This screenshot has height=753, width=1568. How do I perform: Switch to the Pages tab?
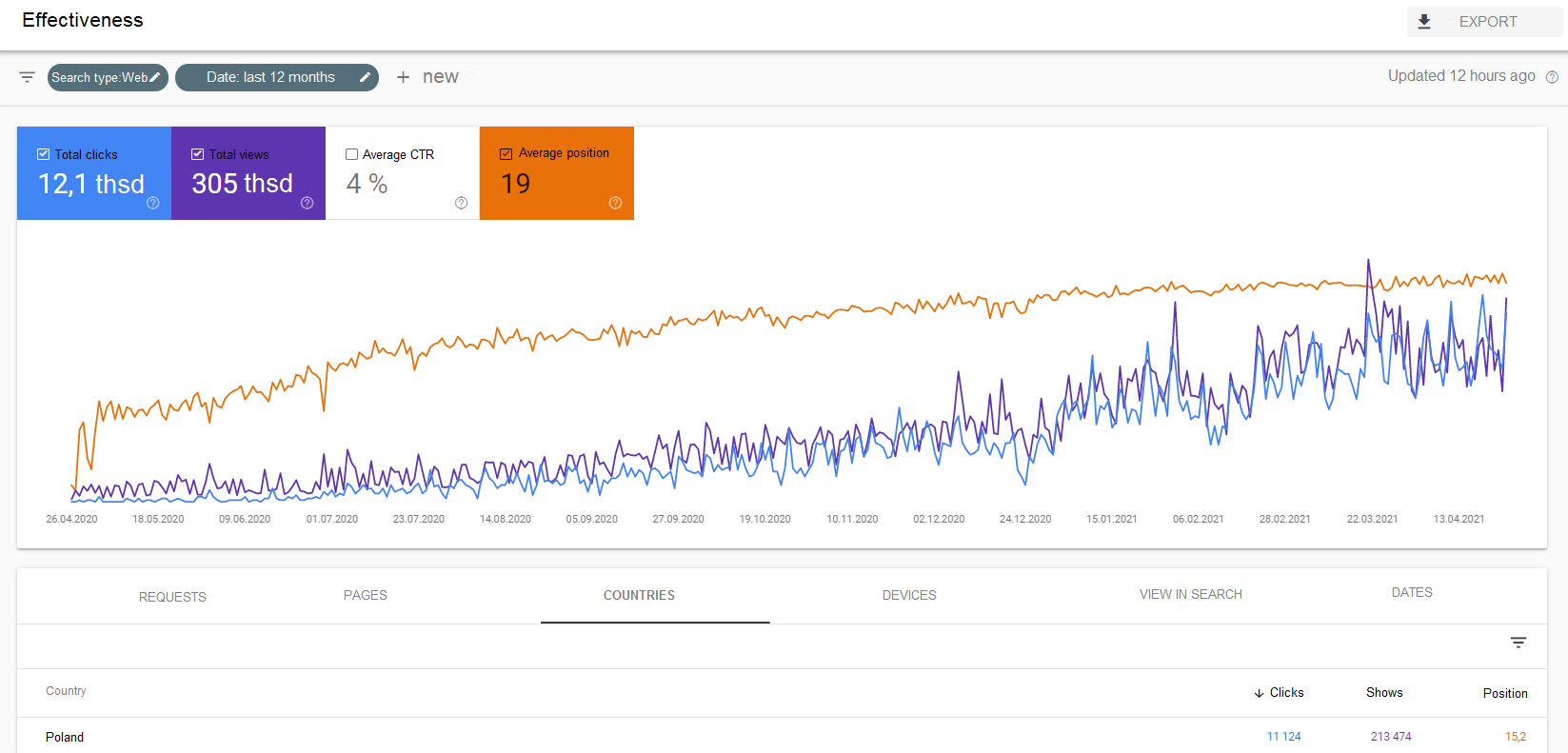tap(365, 595)
